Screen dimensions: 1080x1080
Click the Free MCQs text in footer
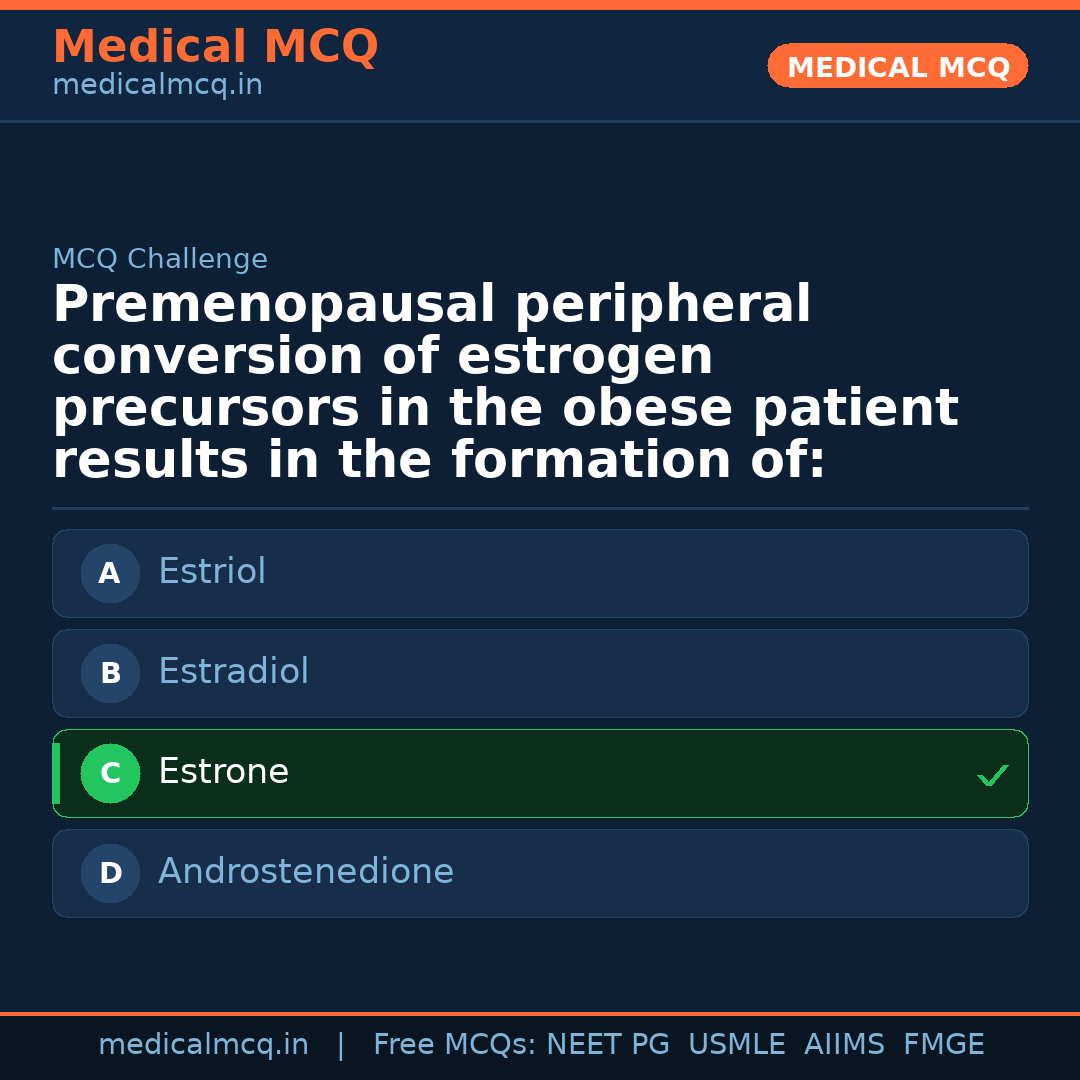(454, 1045)
